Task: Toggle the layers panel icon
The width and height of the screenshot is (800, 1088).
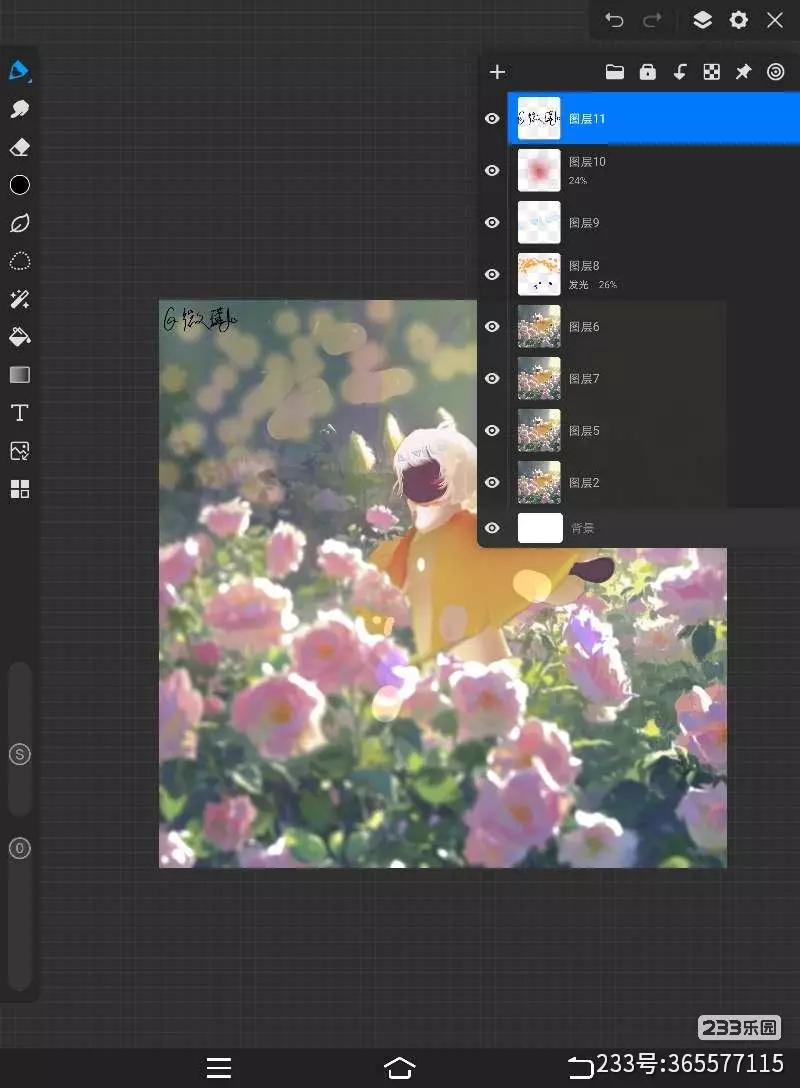Action: 702,20
